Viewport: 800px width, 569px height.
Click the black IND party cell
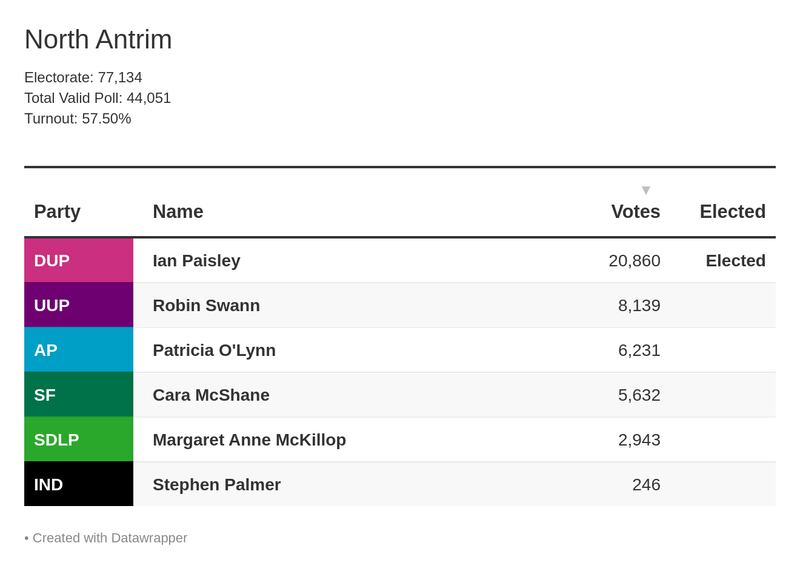click(x=78, y=484)
